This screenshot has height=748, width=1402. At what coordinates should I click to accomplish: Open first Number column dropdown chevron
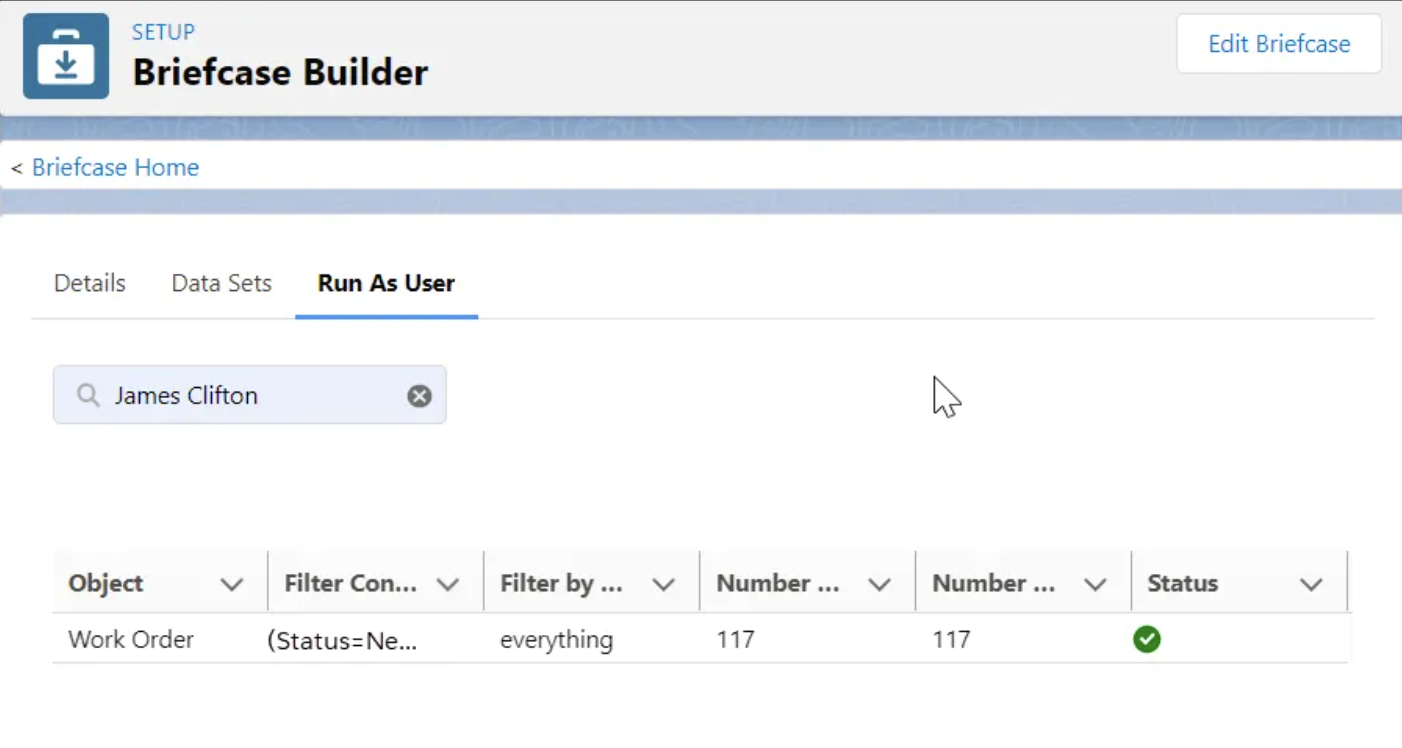point(880,584)
